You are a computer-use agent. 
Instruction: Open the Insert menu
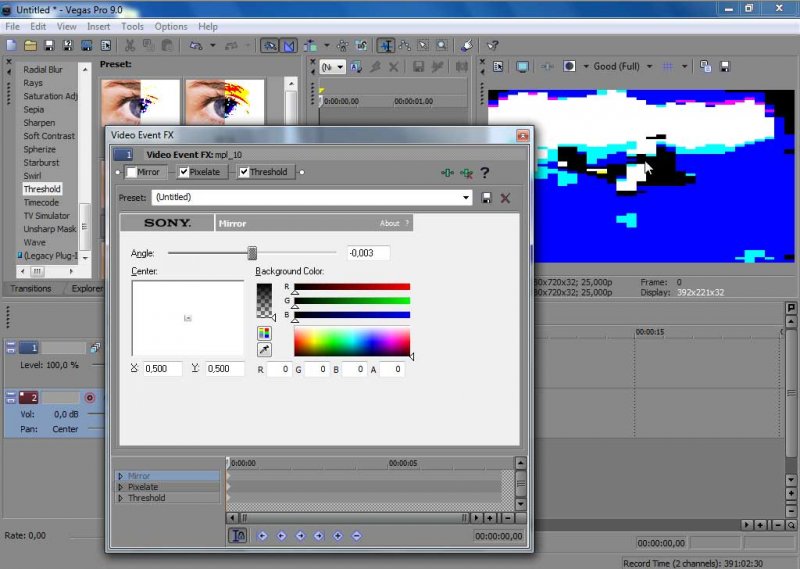pos(99,26)
